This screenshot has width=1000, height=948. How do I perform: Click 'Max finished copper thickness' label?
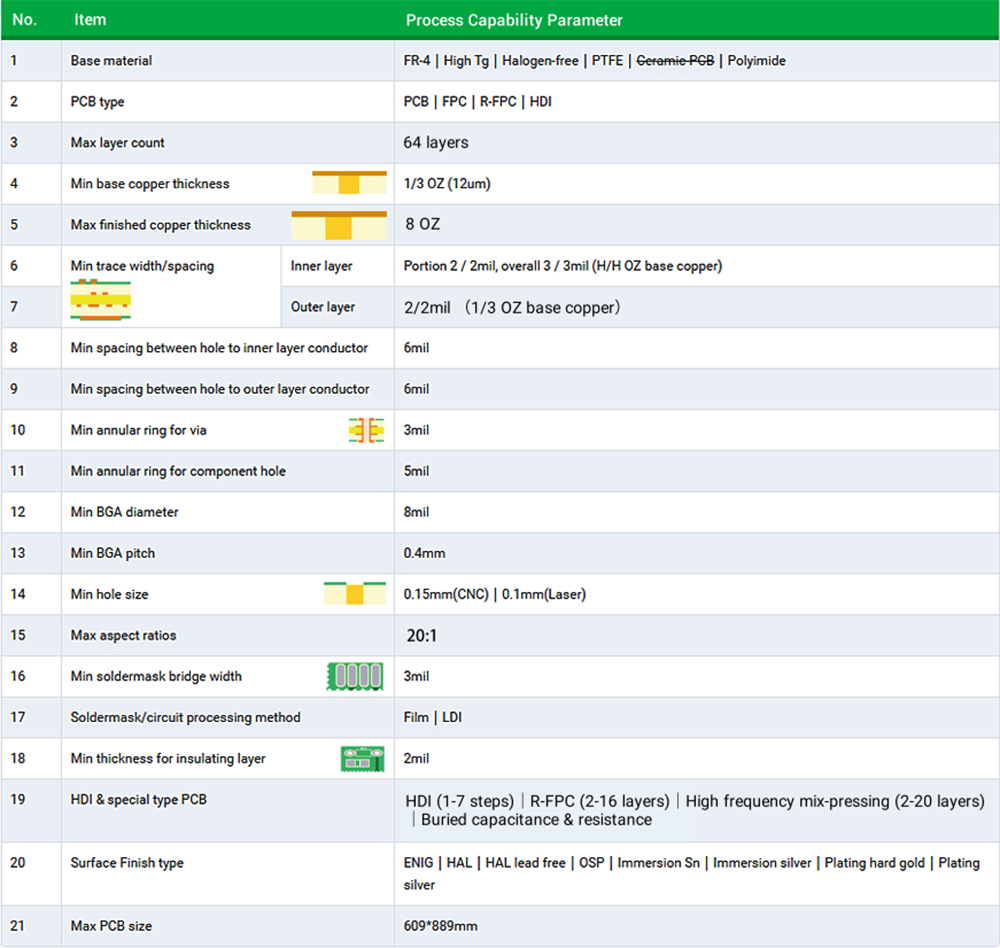[x=161, y=225]
